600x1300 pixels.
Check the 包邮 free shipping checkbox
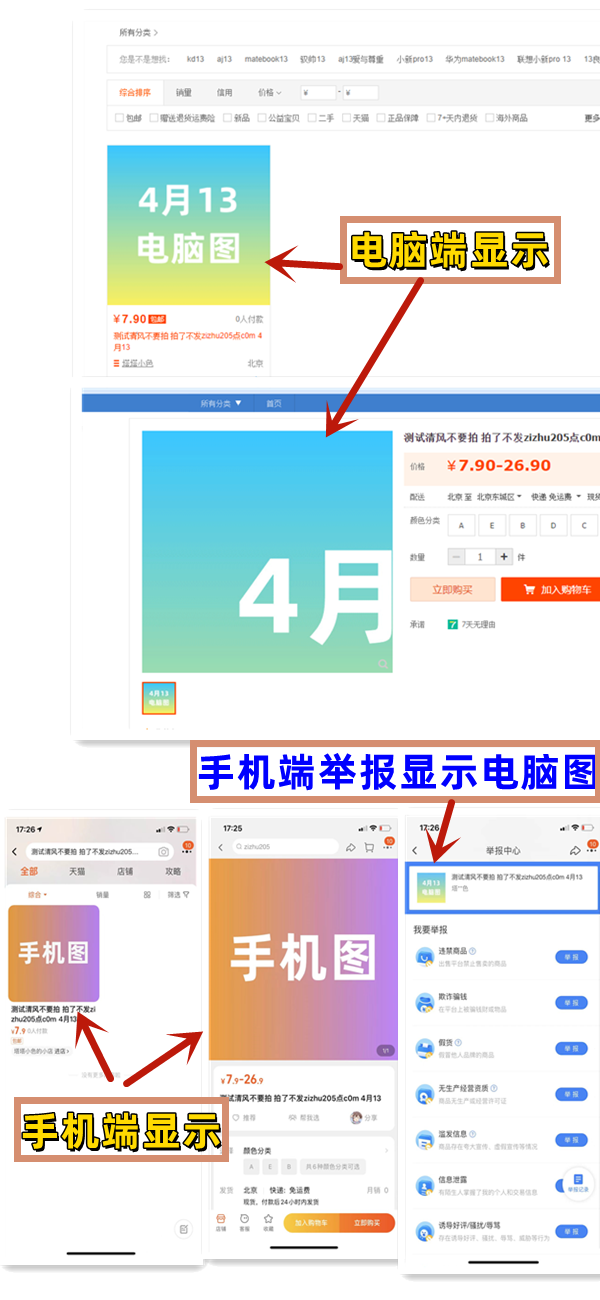pos(120,118)
